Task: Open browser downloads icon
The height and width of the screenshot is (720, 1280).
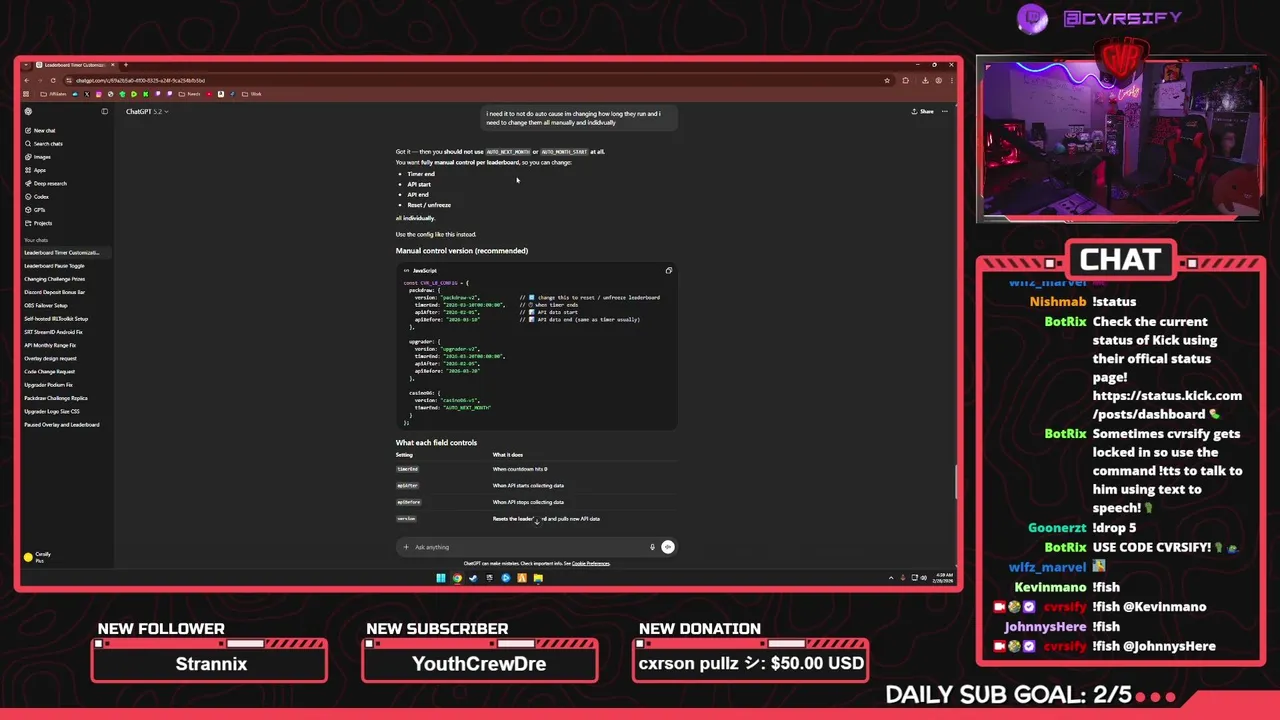Action: 925,80
